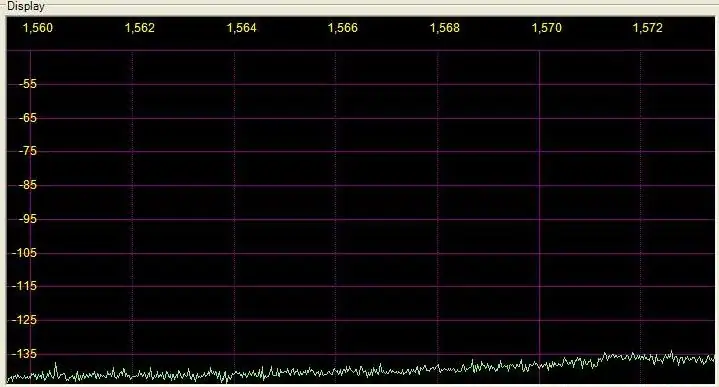Screen dimensions: 719x387
Task: Click the 1,564 frequency axis label
Action: pyautogui.click(x=242, y=28)
